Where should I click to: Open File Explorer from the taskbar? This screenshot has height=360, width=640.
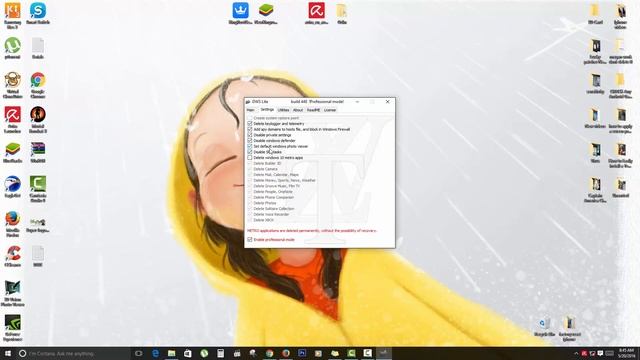tap(172, 353)
